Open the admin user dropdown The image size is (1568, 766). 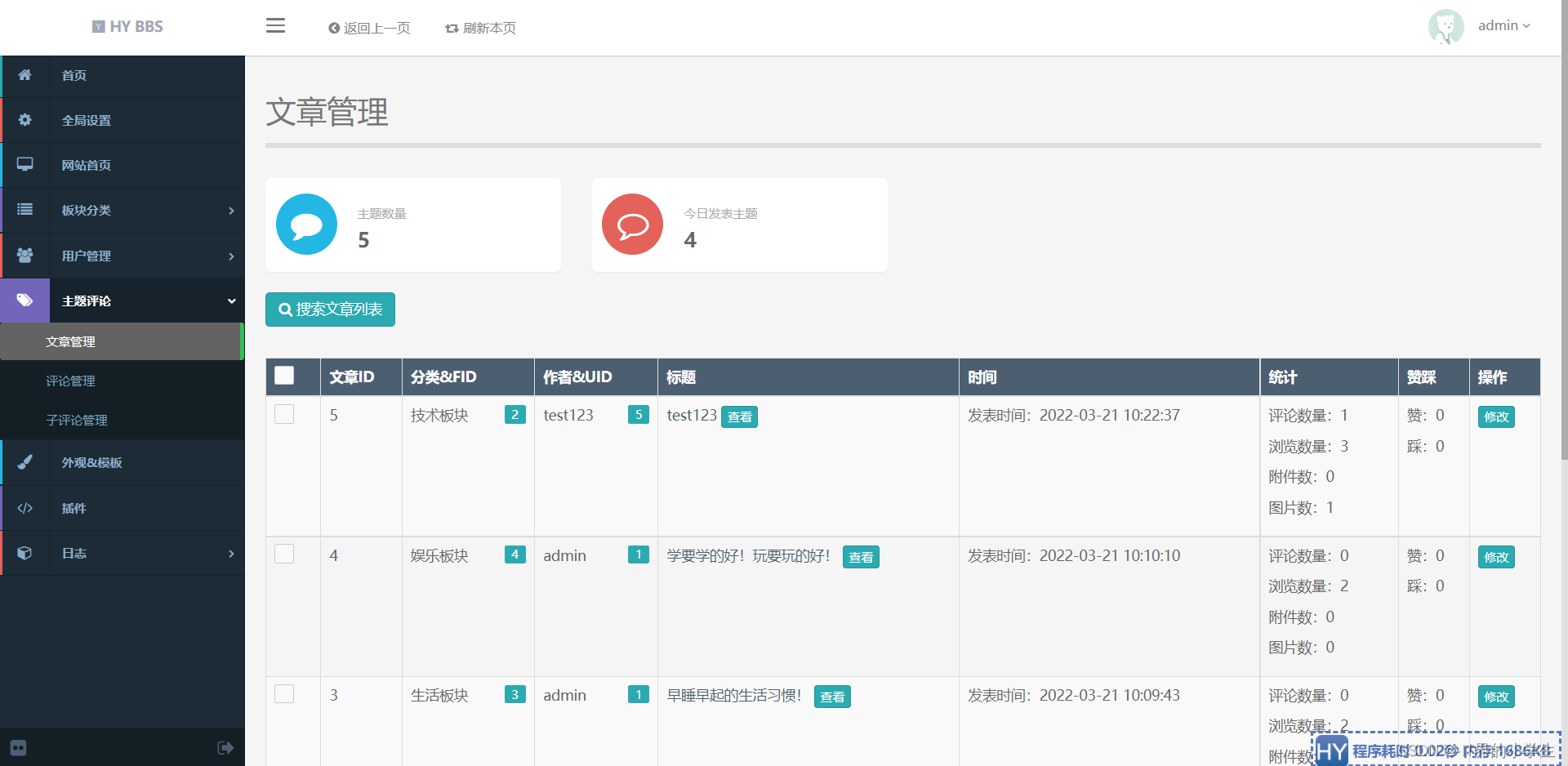(x=1503, y=26)
